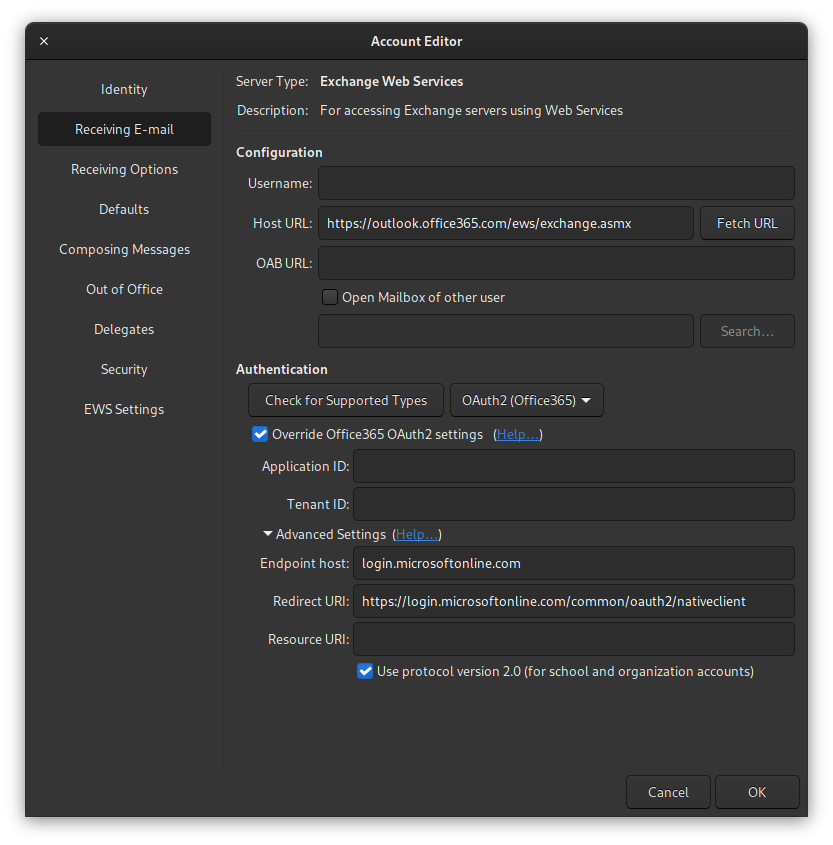Screen dimensions: 833x845
Task: Open Help link beside Override OAuth2 settings
Action: coord(518,434)
